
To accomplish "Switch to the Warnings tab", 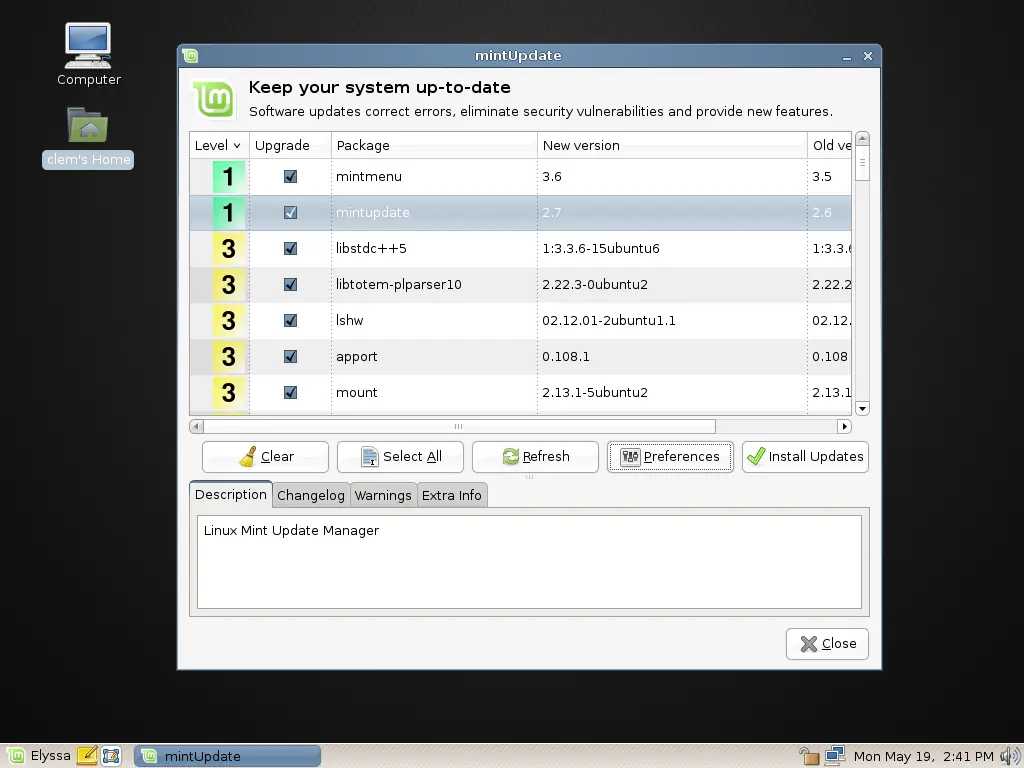I will 383,495.
